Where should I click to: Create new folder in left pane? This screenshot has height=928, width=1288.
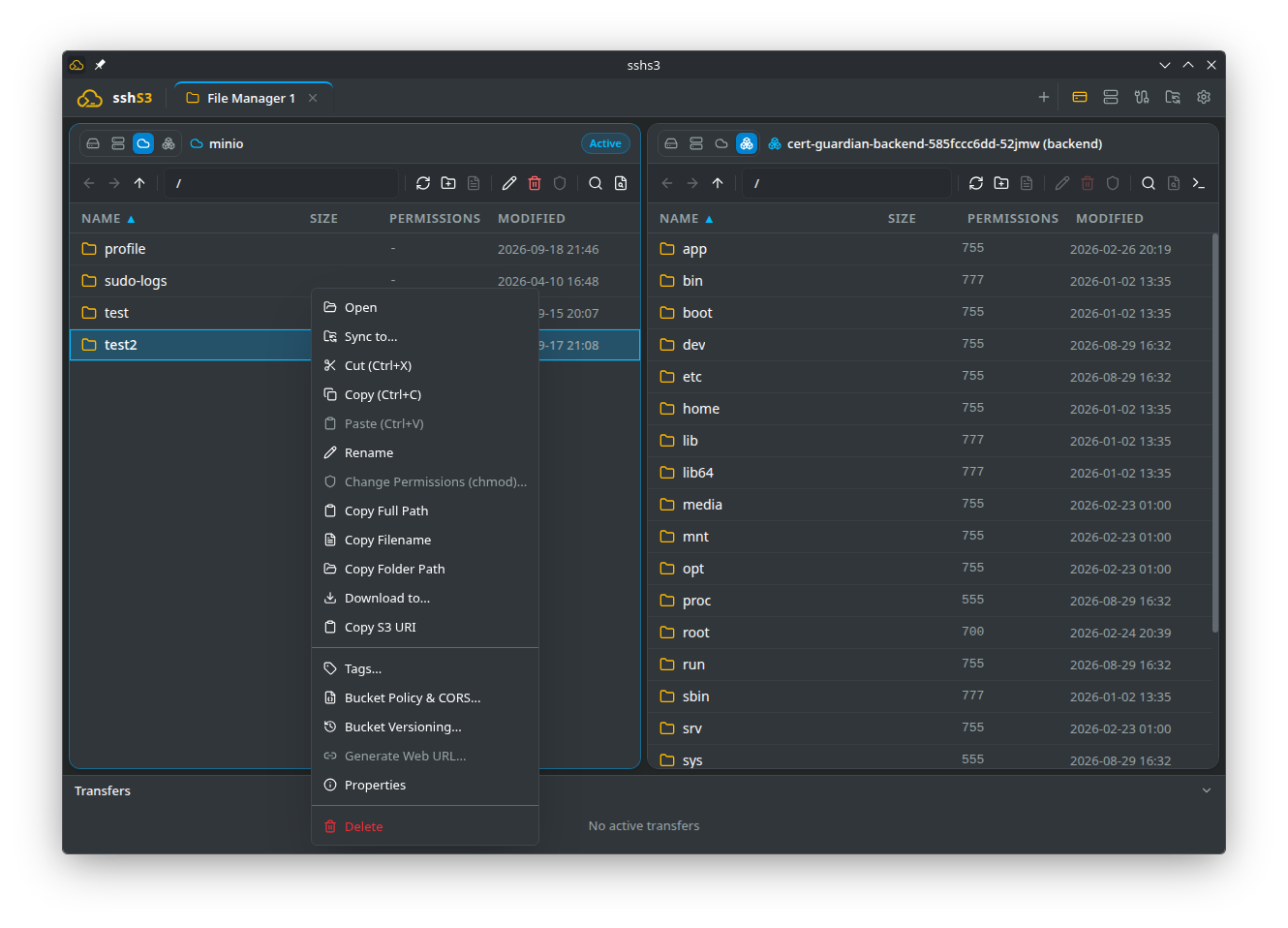pyautogui.click(x=448, y=183)
